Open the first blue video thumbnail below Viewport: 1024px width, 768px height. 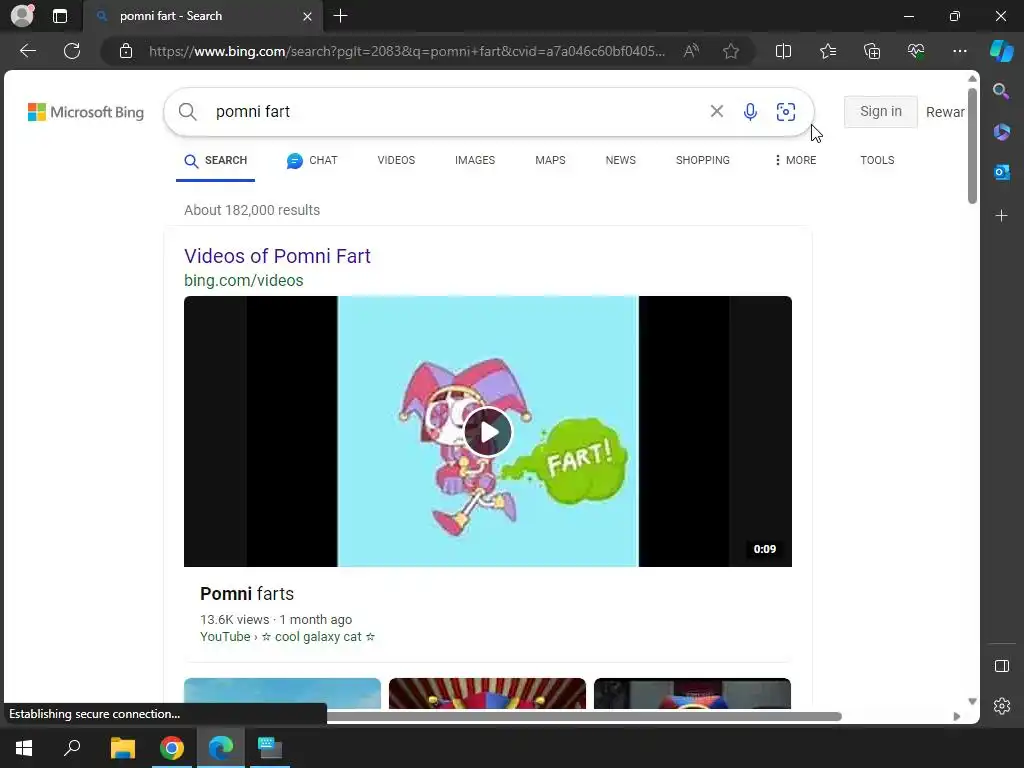[x=282, y=694]
